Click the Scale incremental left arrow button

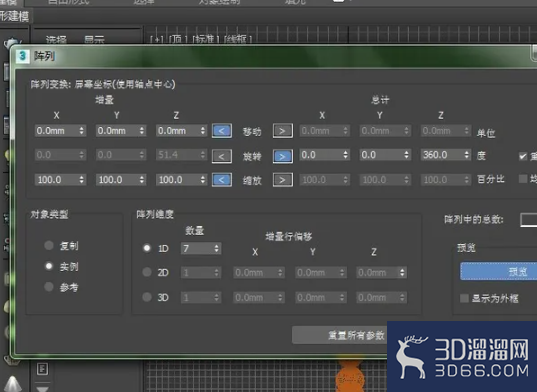(222, 180)
